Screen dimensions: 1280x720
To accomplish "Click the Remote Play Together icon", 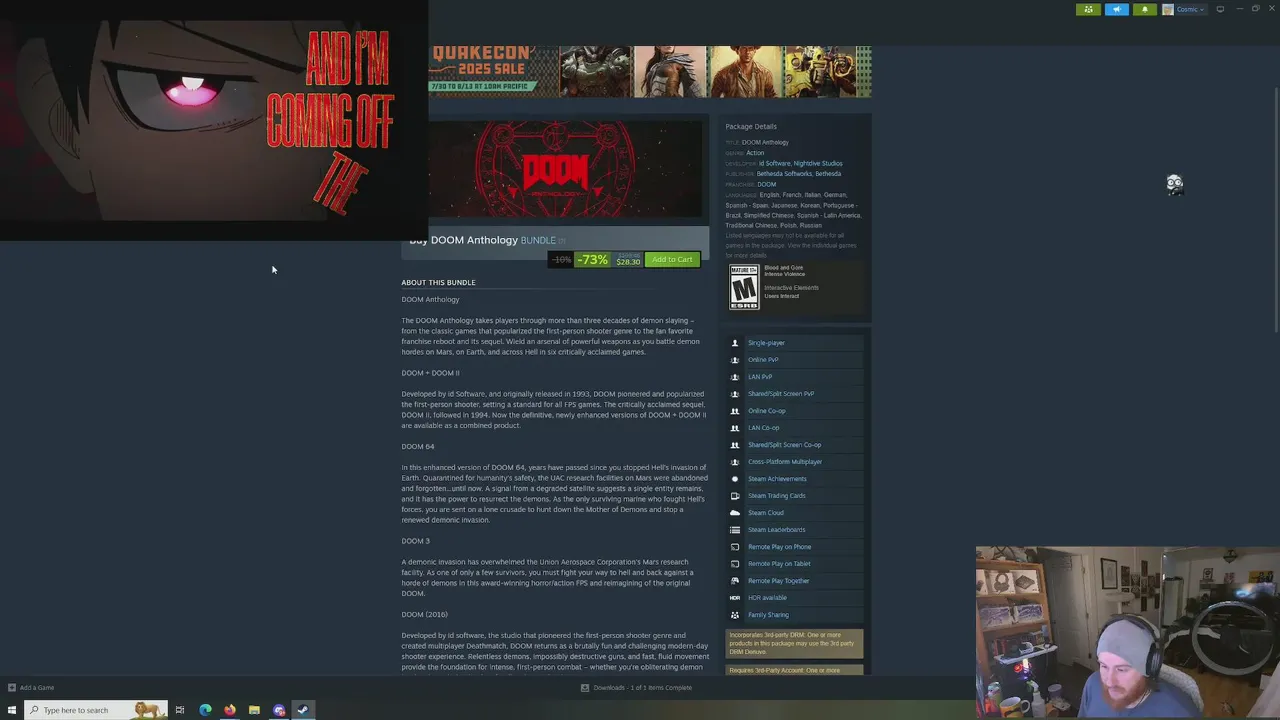I will pyautogui.click(x=735, y=581).
